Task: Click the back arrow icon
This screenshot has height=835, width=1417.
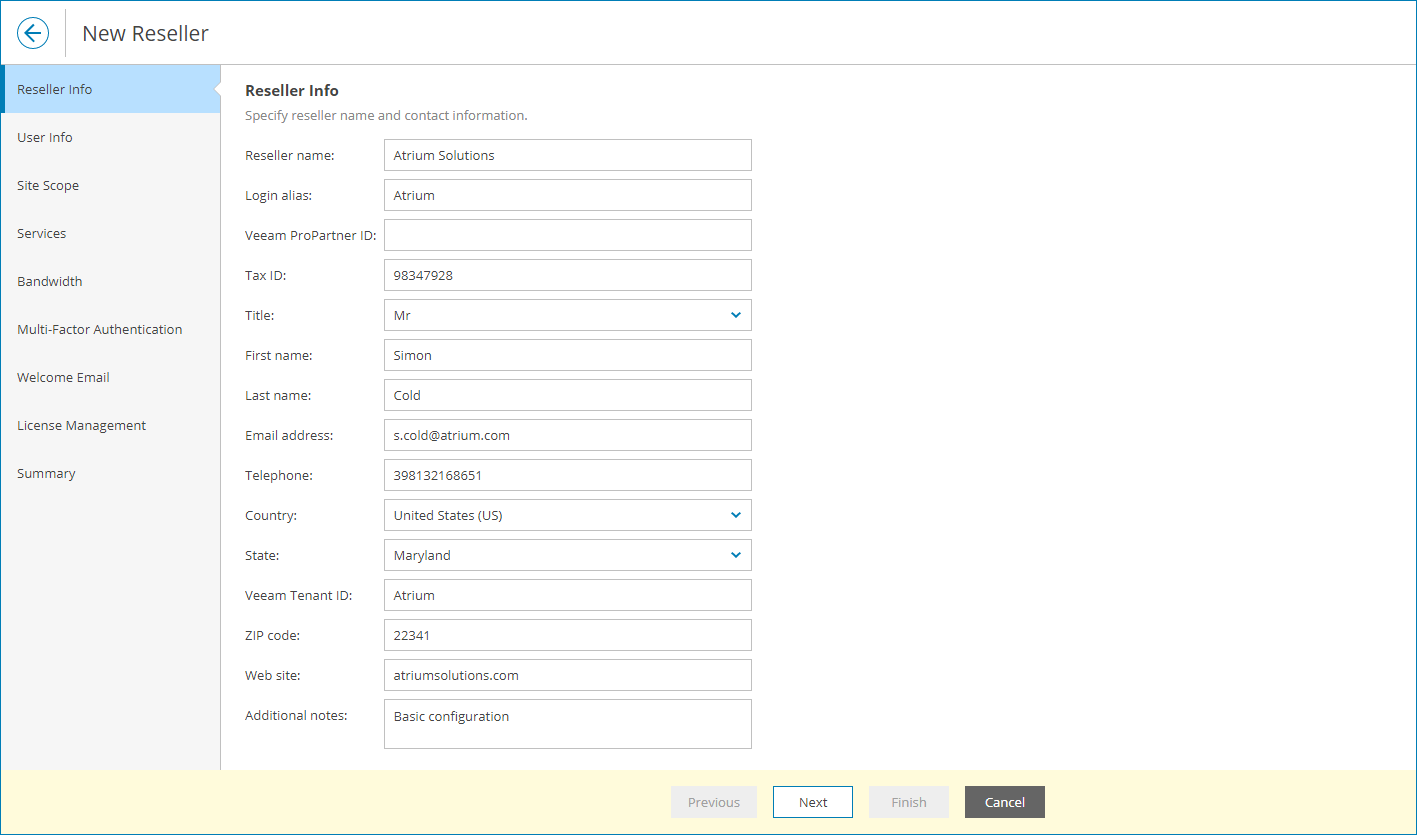Action: (x=33, y=33)
